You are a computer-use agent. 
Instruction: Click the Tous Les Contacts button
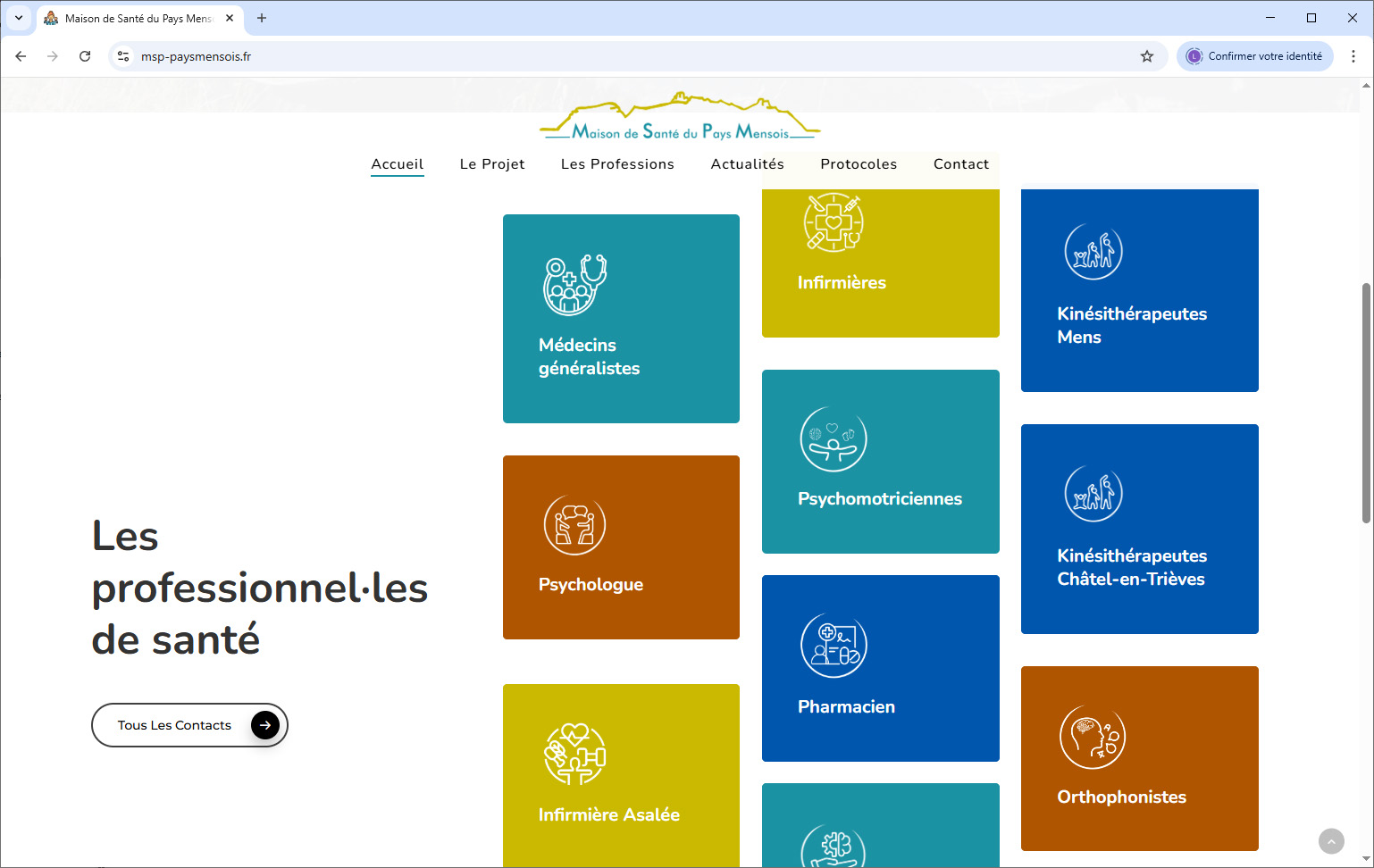click(x=189, y=725)
